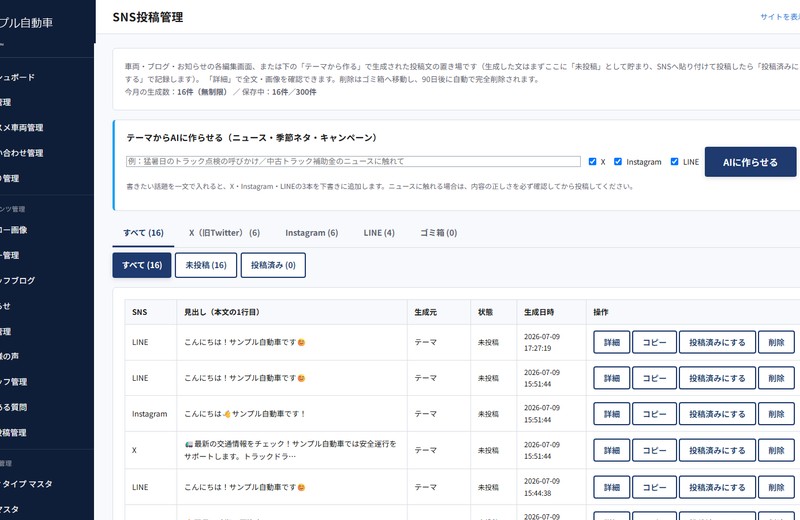
Task: Select the すべて (16) status filter button
Action: click(x=142, y=265)
